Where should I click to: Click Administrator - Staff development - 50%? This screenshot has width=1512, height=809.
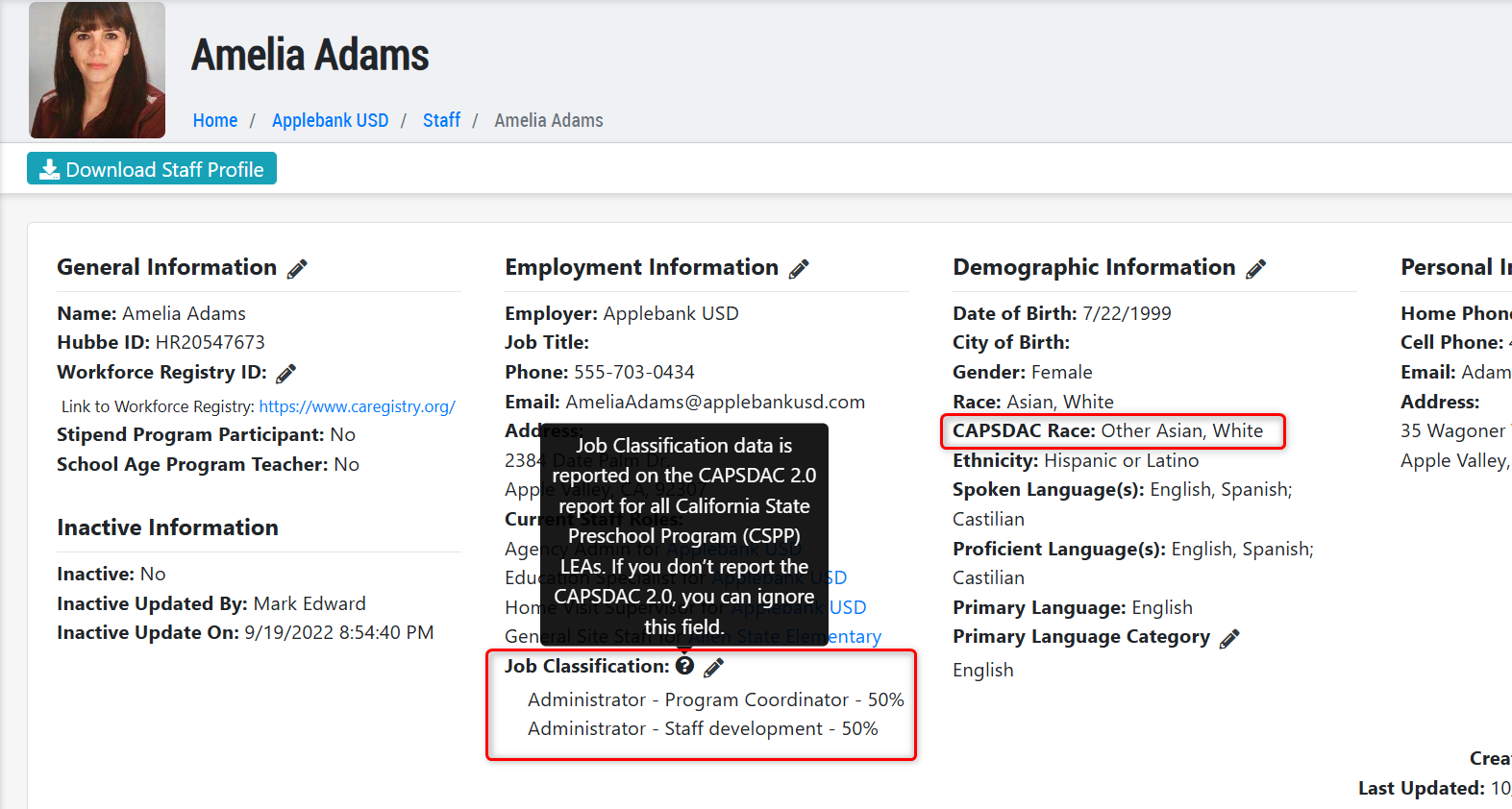pos(703,728)
